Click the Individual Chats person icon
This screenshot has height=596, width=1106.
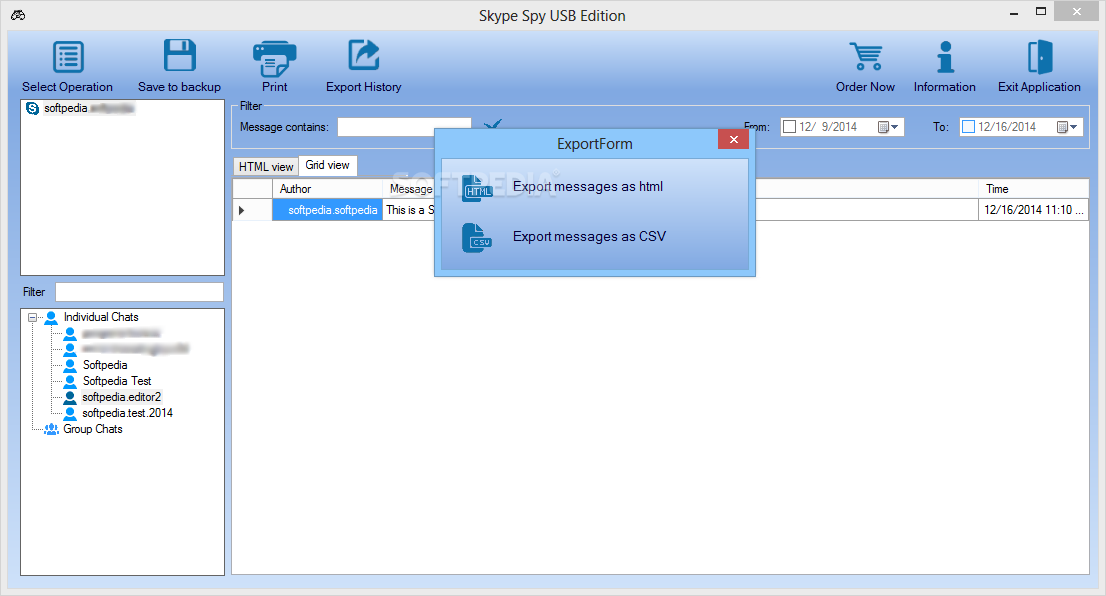[51, 317]
